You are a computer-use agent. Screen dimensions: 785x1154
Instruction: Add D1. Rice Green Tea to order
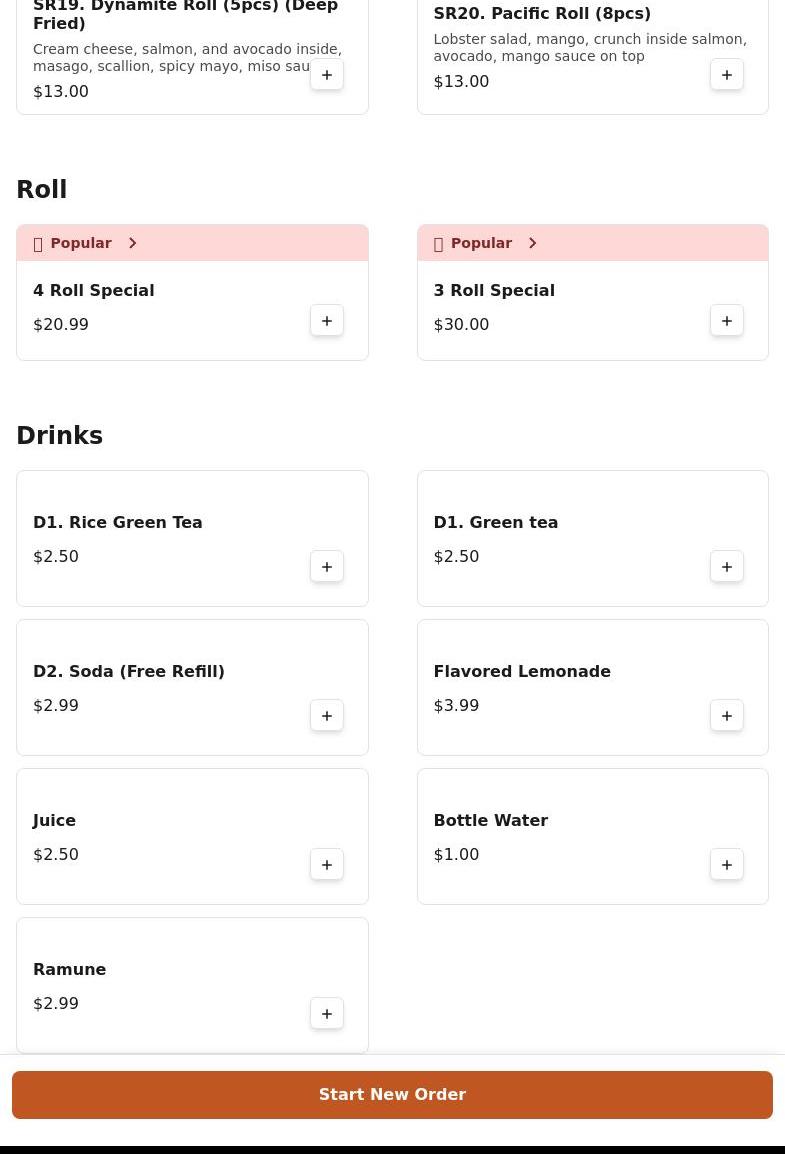click(x=327, y=567)
